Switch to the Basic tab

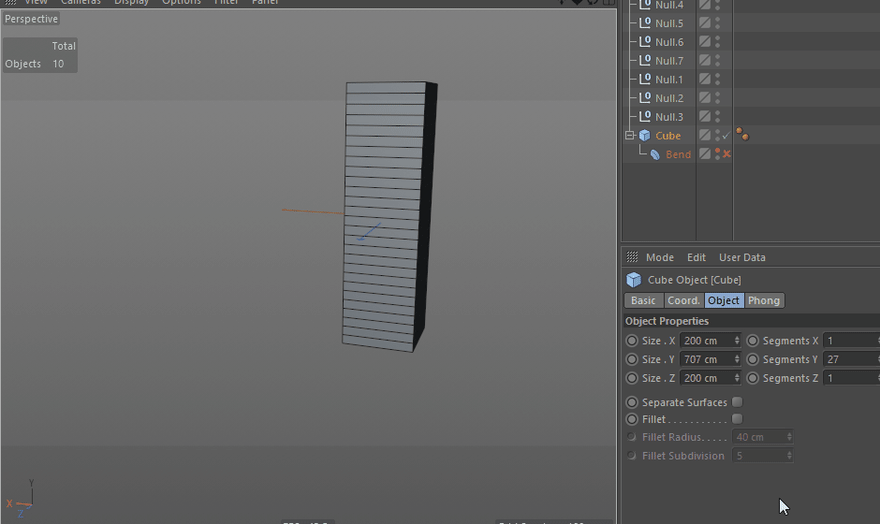pyautogui.click(x=643, y=301)
